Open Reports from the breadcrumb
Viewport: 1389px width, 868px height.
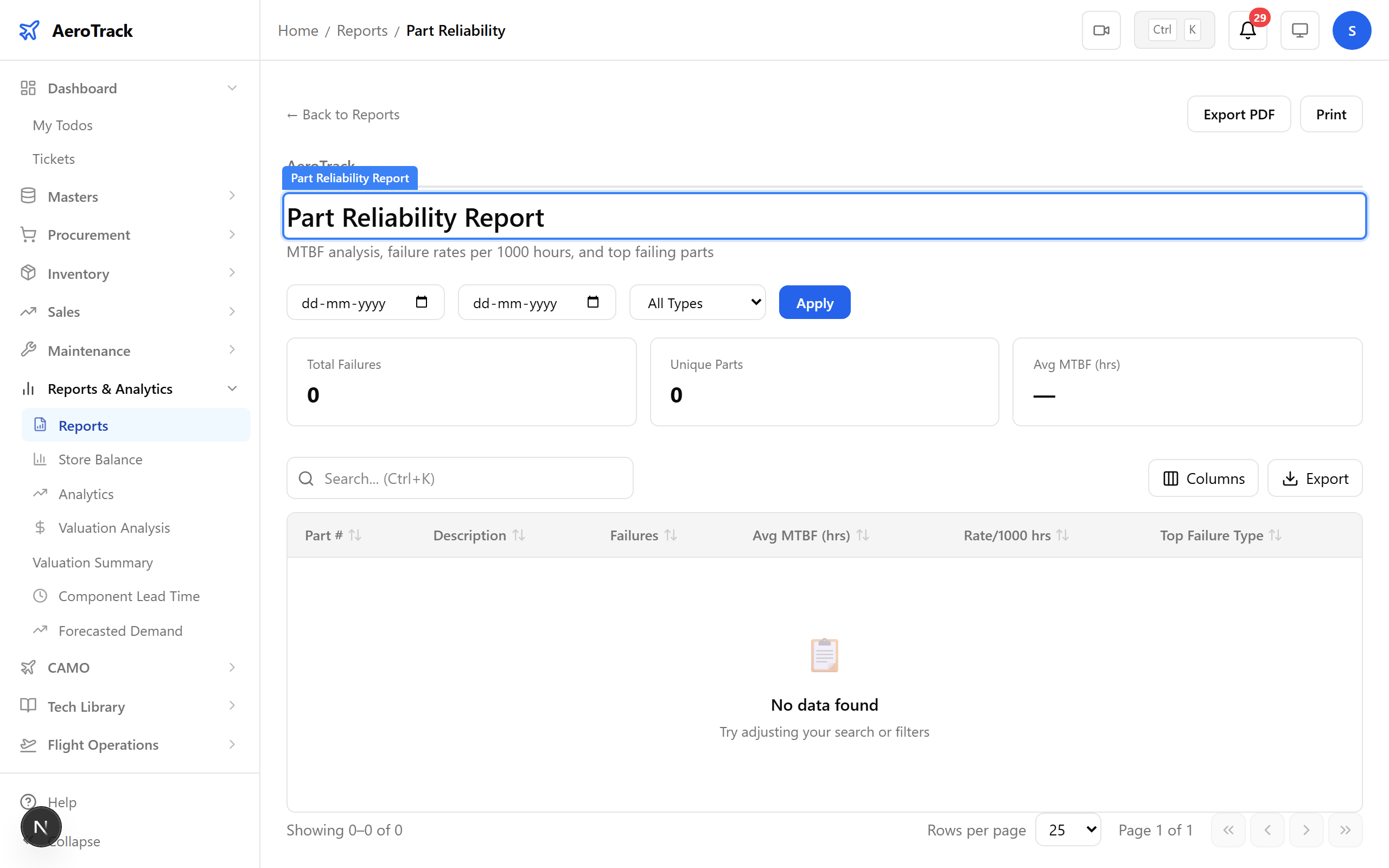coord(361,30)
